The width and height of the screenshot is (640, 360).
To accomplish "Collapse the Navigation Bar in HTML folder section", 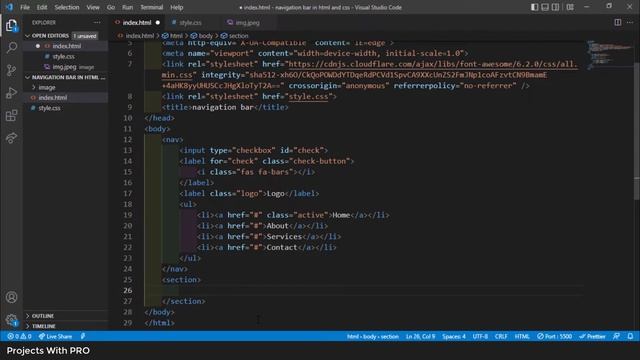I will [x=65, y=77].
